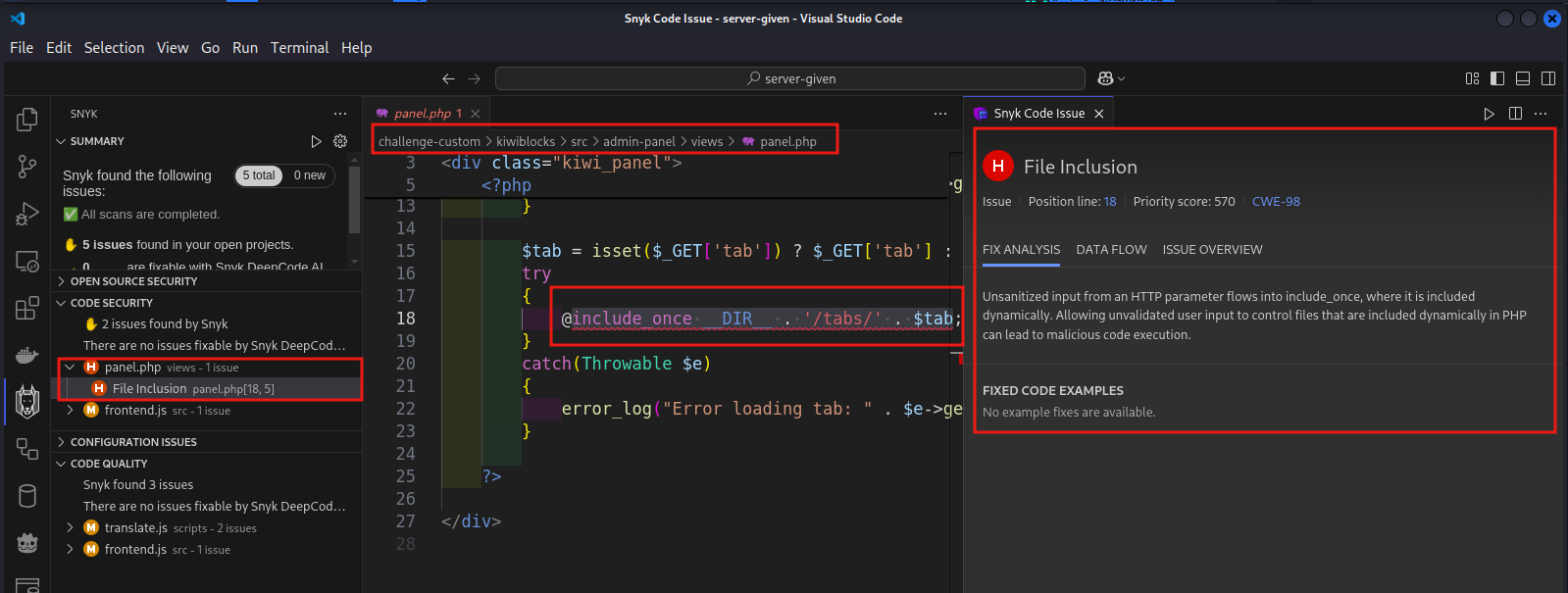Open the Docker view
The width and height of the screenshot is (1568, 593).
pos(27,354)
